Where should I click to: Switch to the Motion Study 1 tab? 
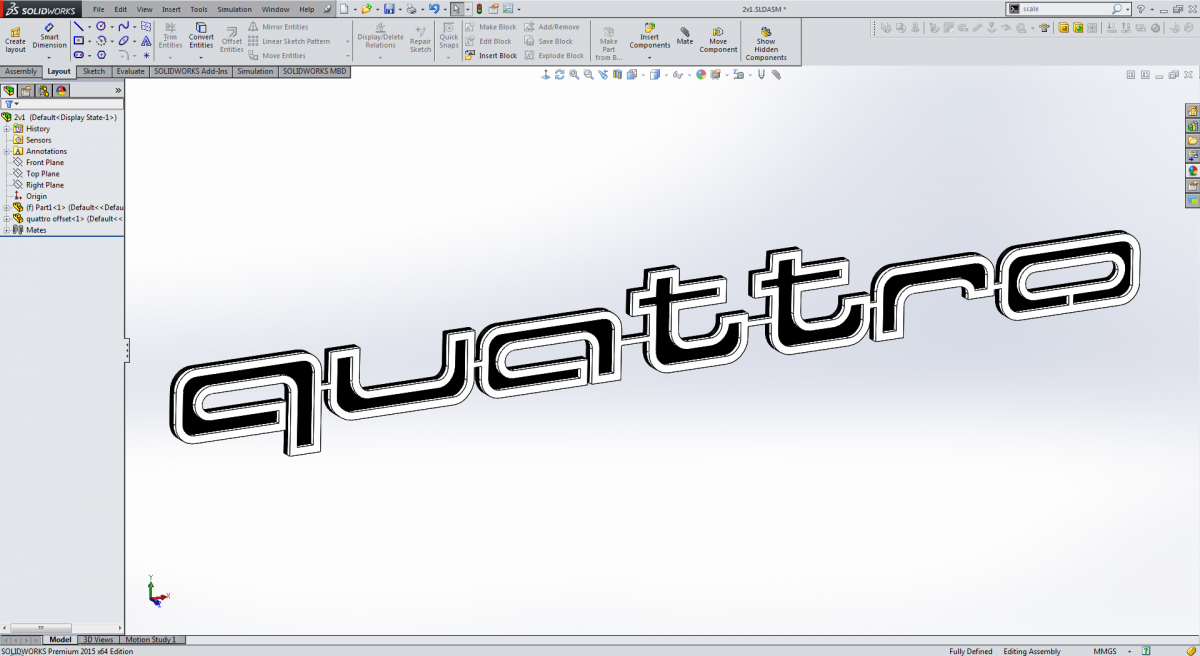coord(153,639)
